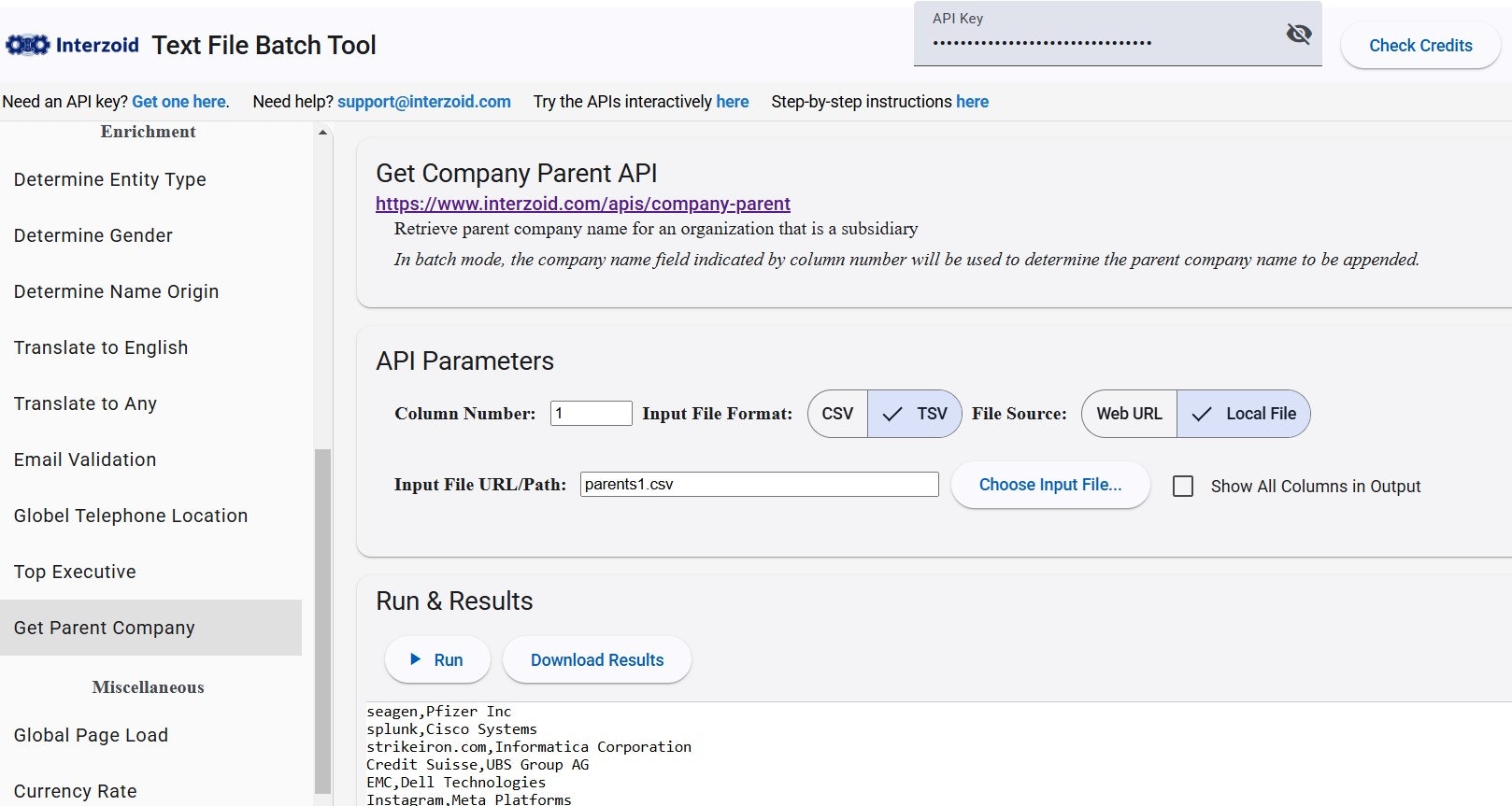Open the company-parent API URL link
The image size is (1512, 806).
coord(583,204)
